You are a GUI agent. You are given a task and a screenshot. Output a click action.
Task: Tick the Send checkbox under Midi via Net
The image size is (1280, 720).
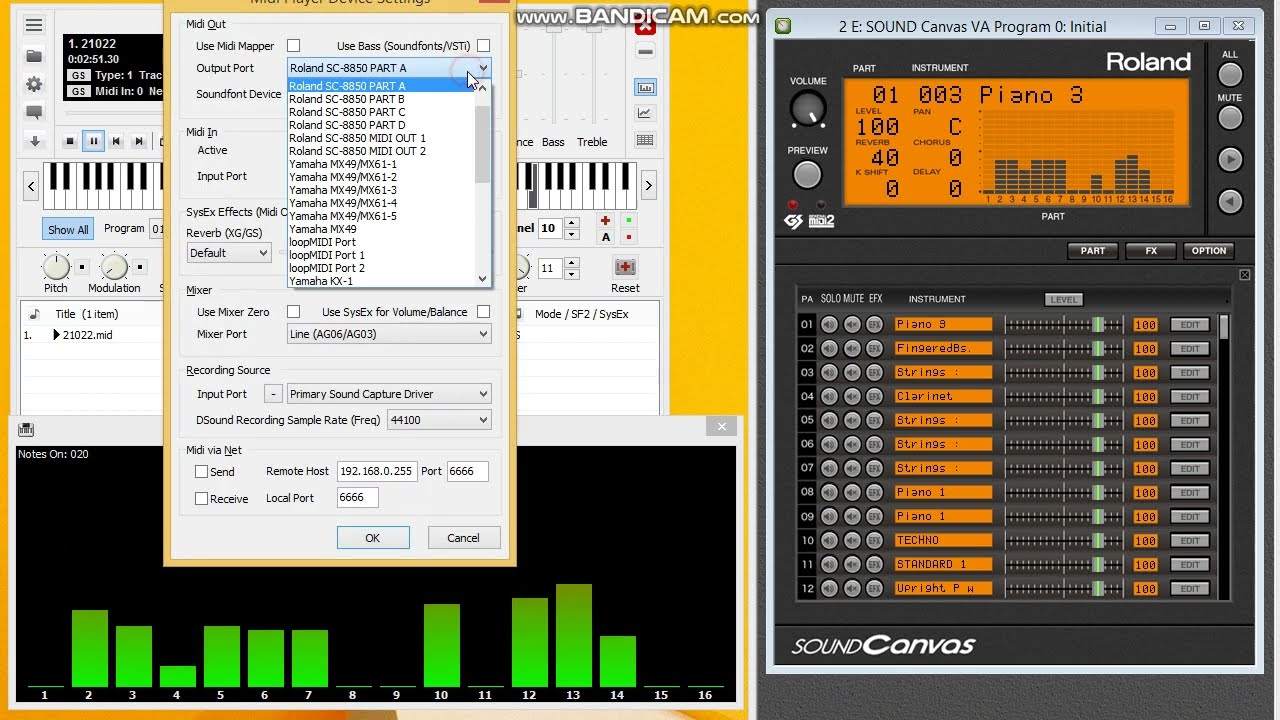[x=201, y=471]
